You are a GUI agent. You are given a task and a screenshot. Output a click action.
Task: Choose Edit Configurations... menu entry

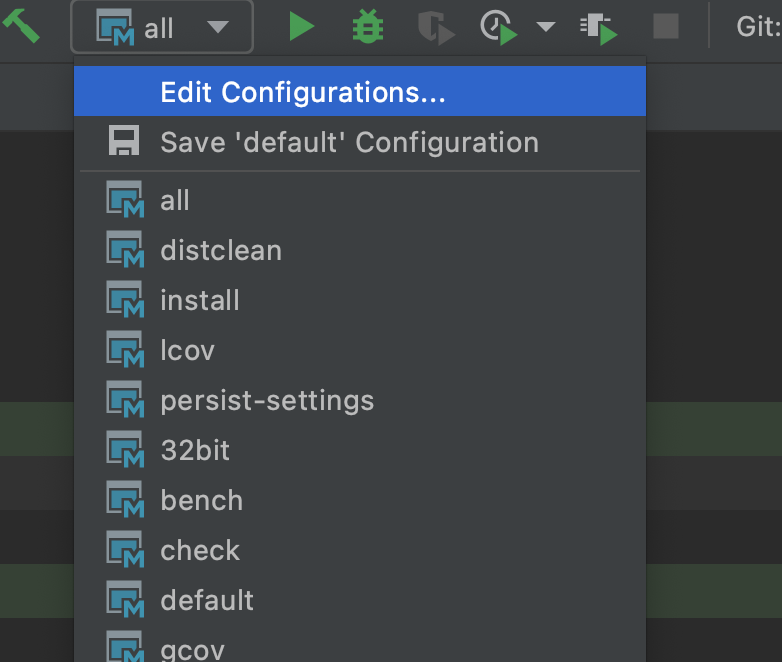click(302, 92)
